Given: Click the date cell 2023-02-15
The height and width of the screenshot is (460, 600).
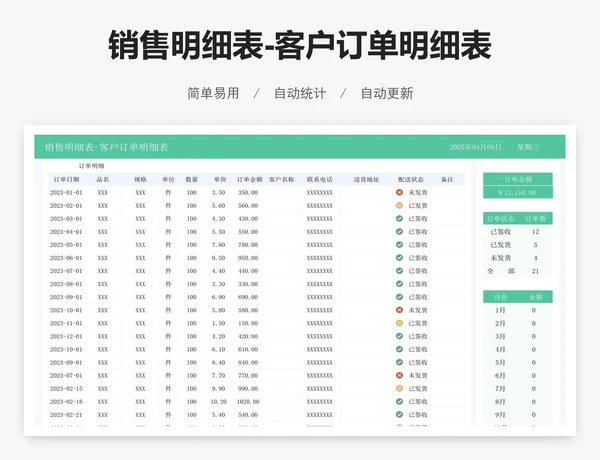Looking at the screenshot, I should click(66, 388).
